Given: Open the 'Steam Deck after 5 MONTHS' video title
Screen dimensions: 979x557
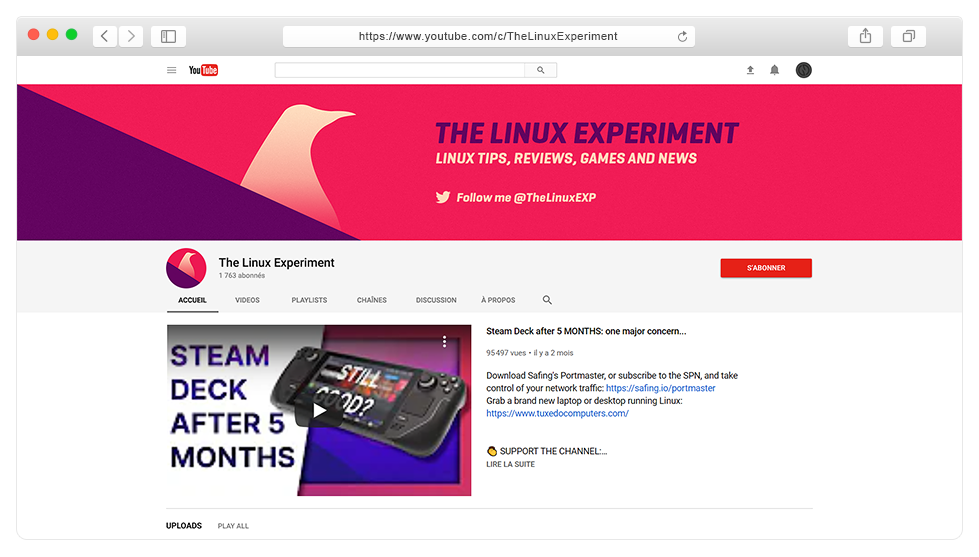Looking at the screenshot, I should click(x=586, y=331).
